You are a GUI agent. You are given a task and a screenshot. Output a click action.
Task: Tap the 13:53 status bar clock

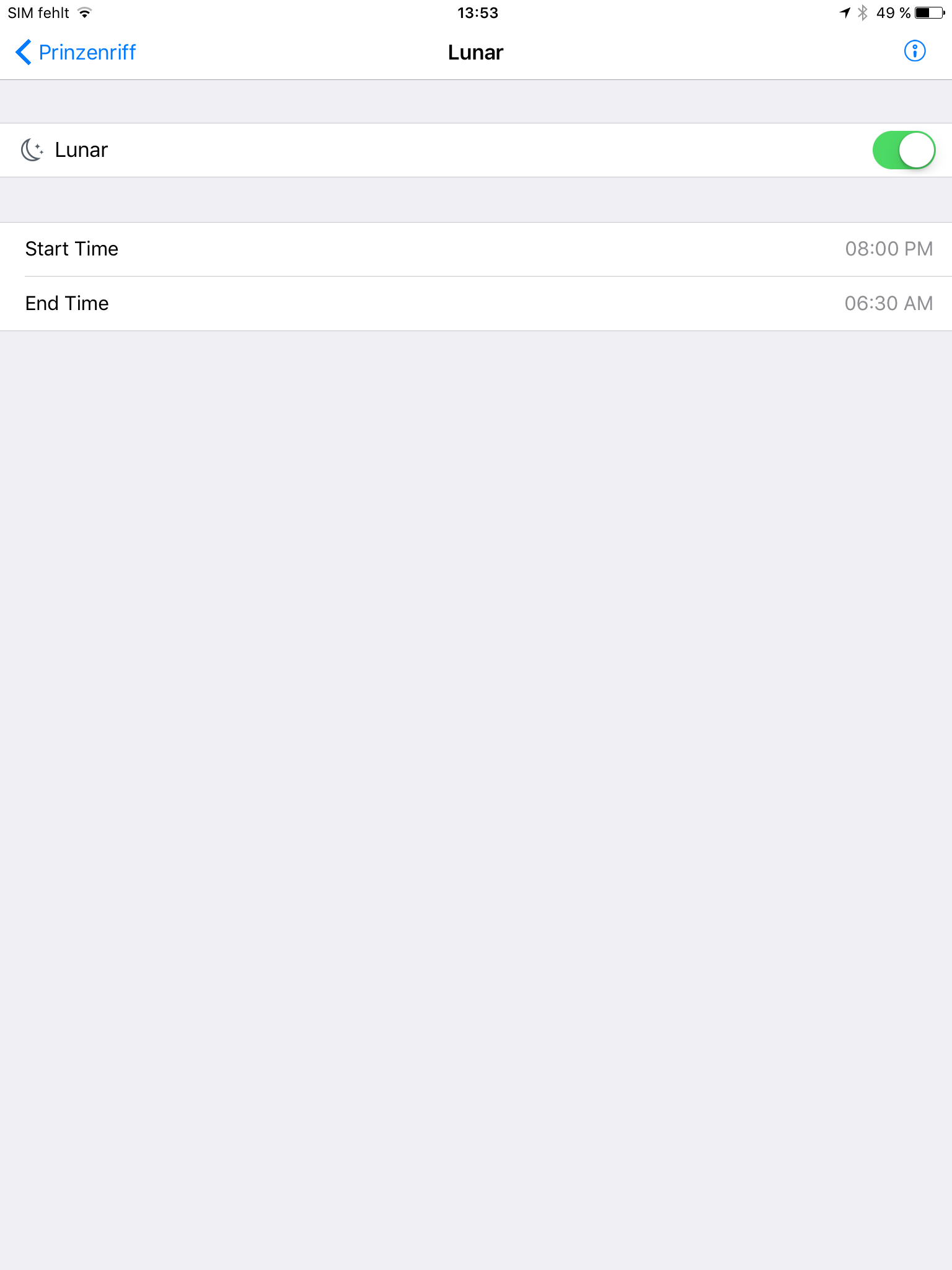click(x=477, y=13)
